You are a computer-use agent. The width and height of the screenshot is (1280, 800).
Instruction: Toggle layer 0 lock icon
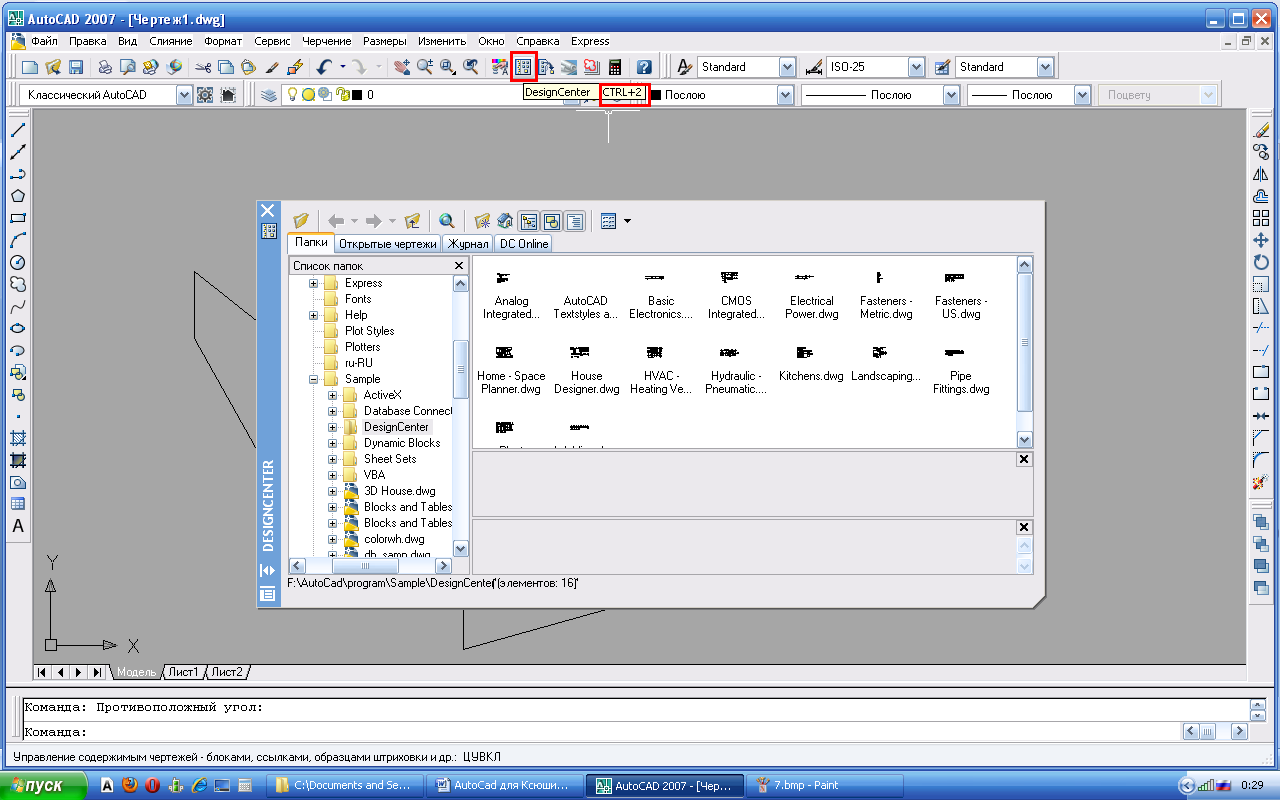[x=341, y=95]
